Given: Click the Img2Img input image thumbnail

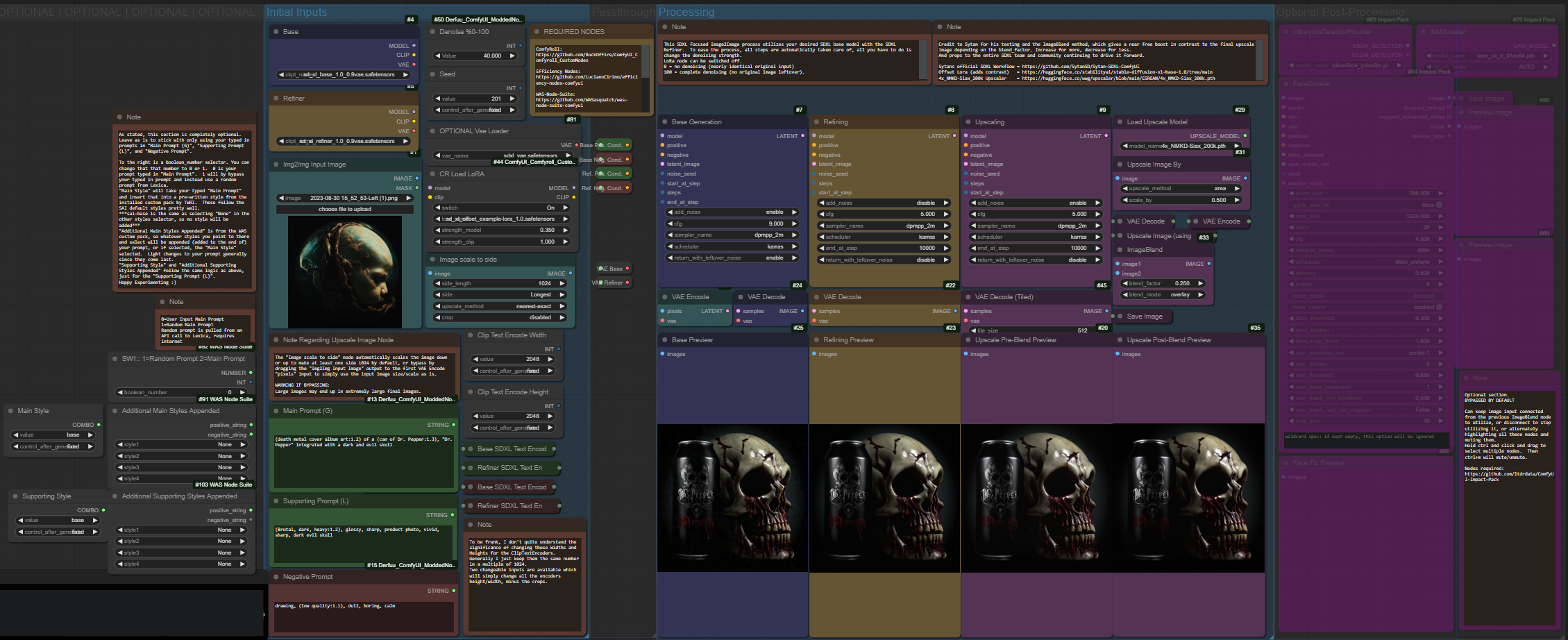Looking at the screenshot, I should [x=345, y=271].
